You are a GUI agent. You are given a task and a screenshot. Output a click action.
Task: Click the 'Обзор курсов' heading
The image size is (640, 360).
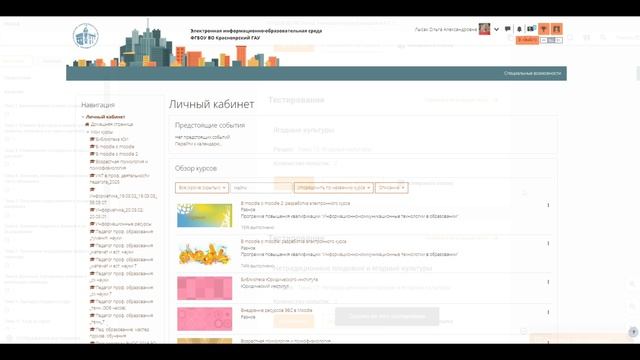tap(196, 168)
